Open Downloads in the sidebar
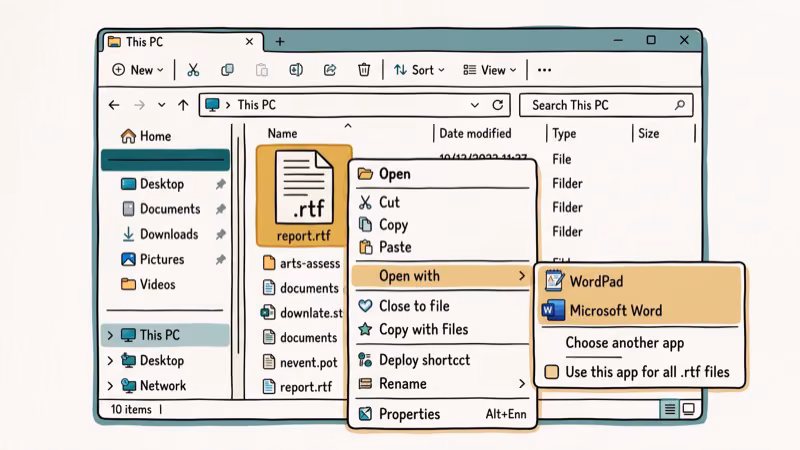Screen dimensions: 800x450 159,234
